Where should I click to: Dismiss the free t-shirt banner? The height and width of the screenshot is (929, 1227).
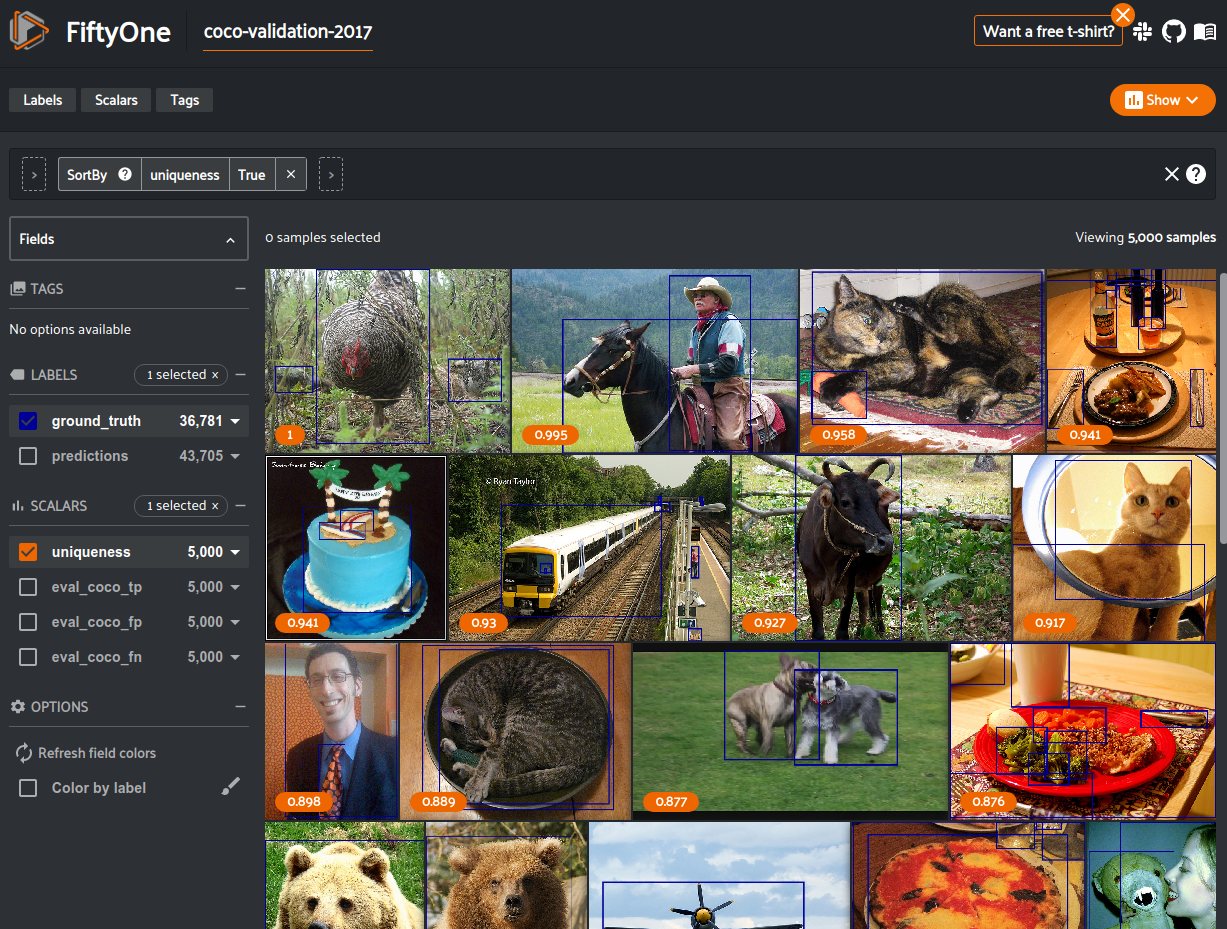click(1123, 14)
